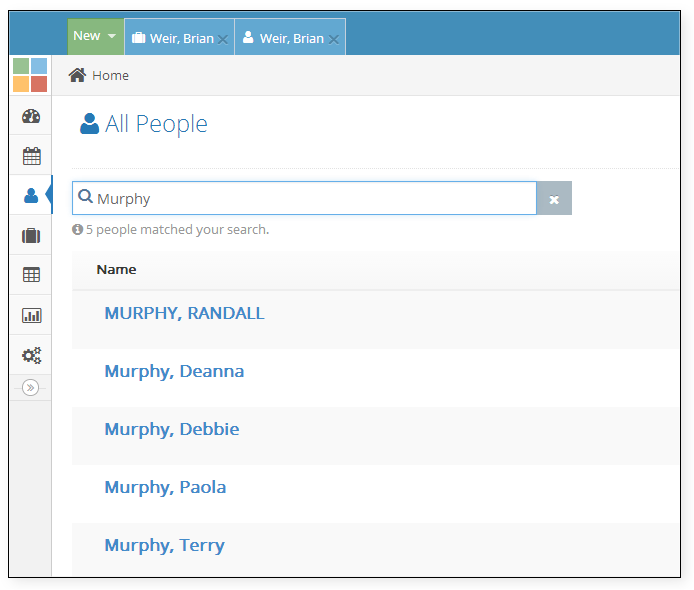
Task: Open the green New dropdown menu
Action: (95, 36)
